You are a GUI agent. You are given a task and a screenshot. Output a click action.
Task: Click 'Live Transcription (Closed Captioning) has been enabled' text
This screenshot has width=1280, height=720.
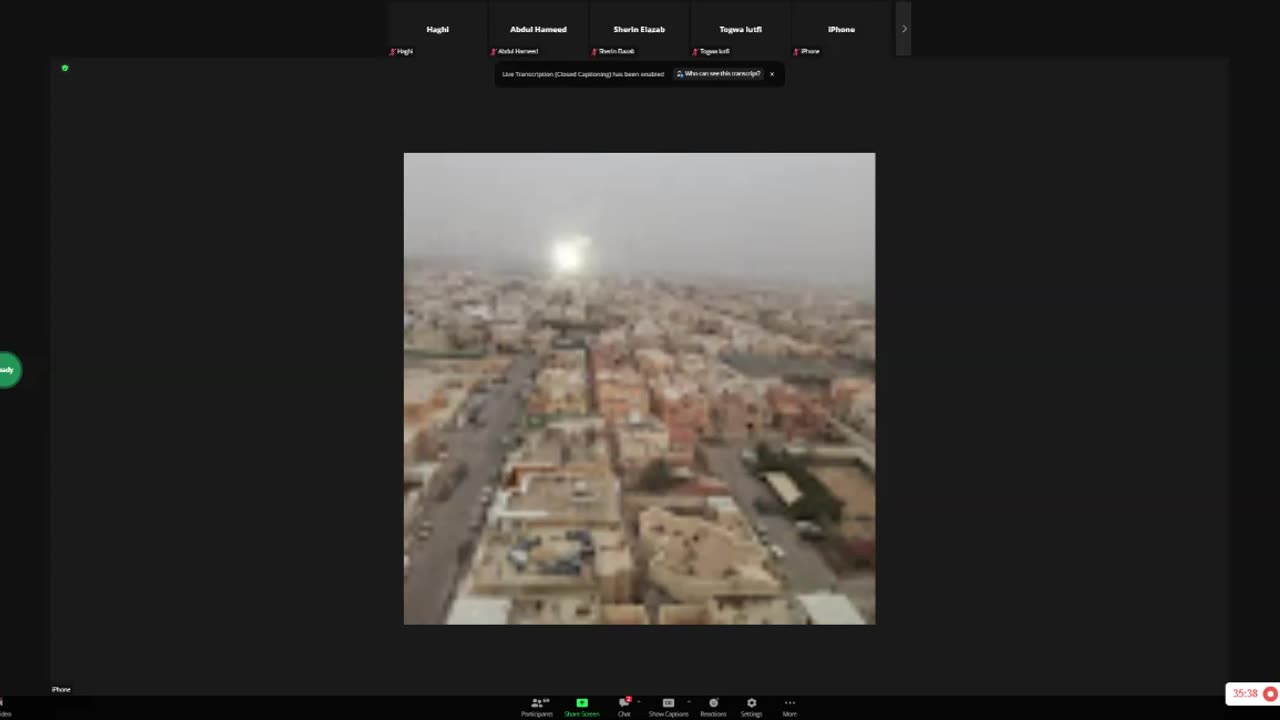tap(583, 74)
